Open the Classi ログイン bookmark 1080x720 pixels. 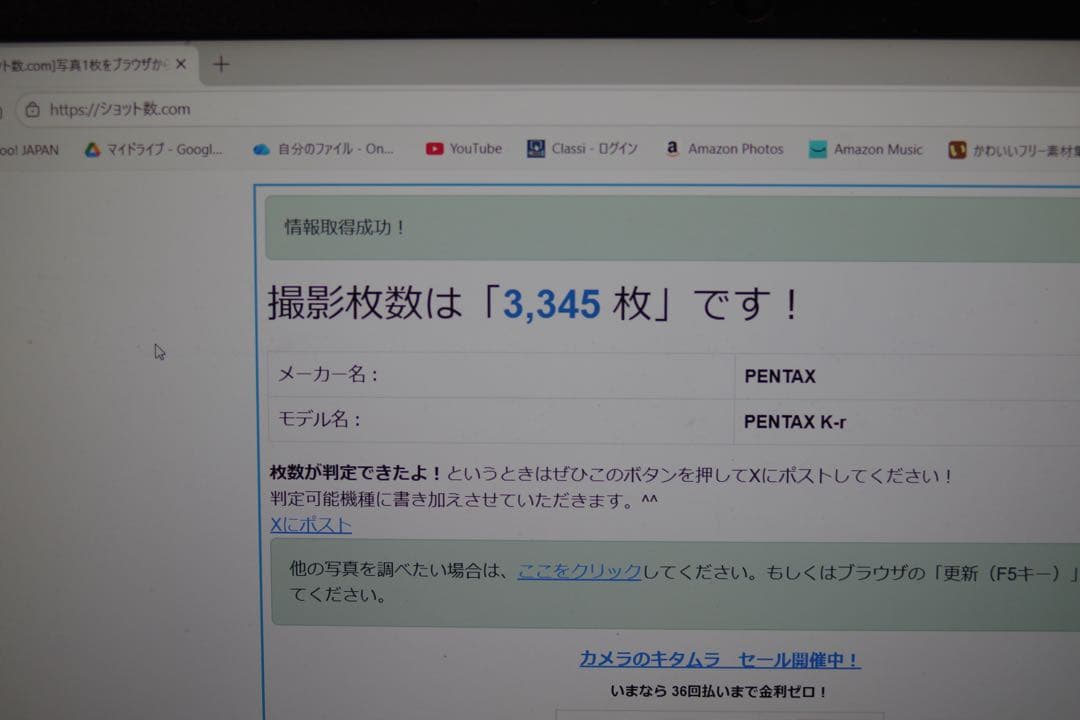point(583,148)
